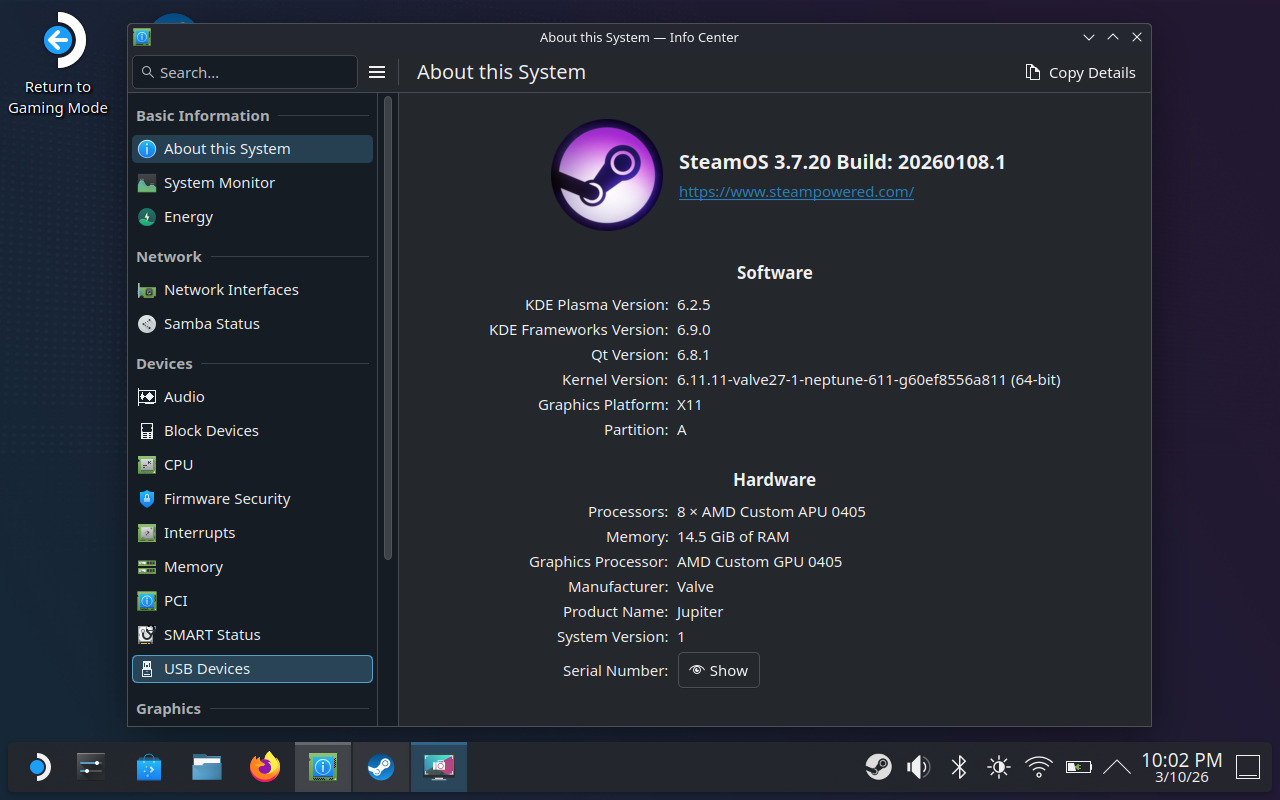Click AMD Custom GPU 0405 text
1280x800 pixels.
coord(759,562)
